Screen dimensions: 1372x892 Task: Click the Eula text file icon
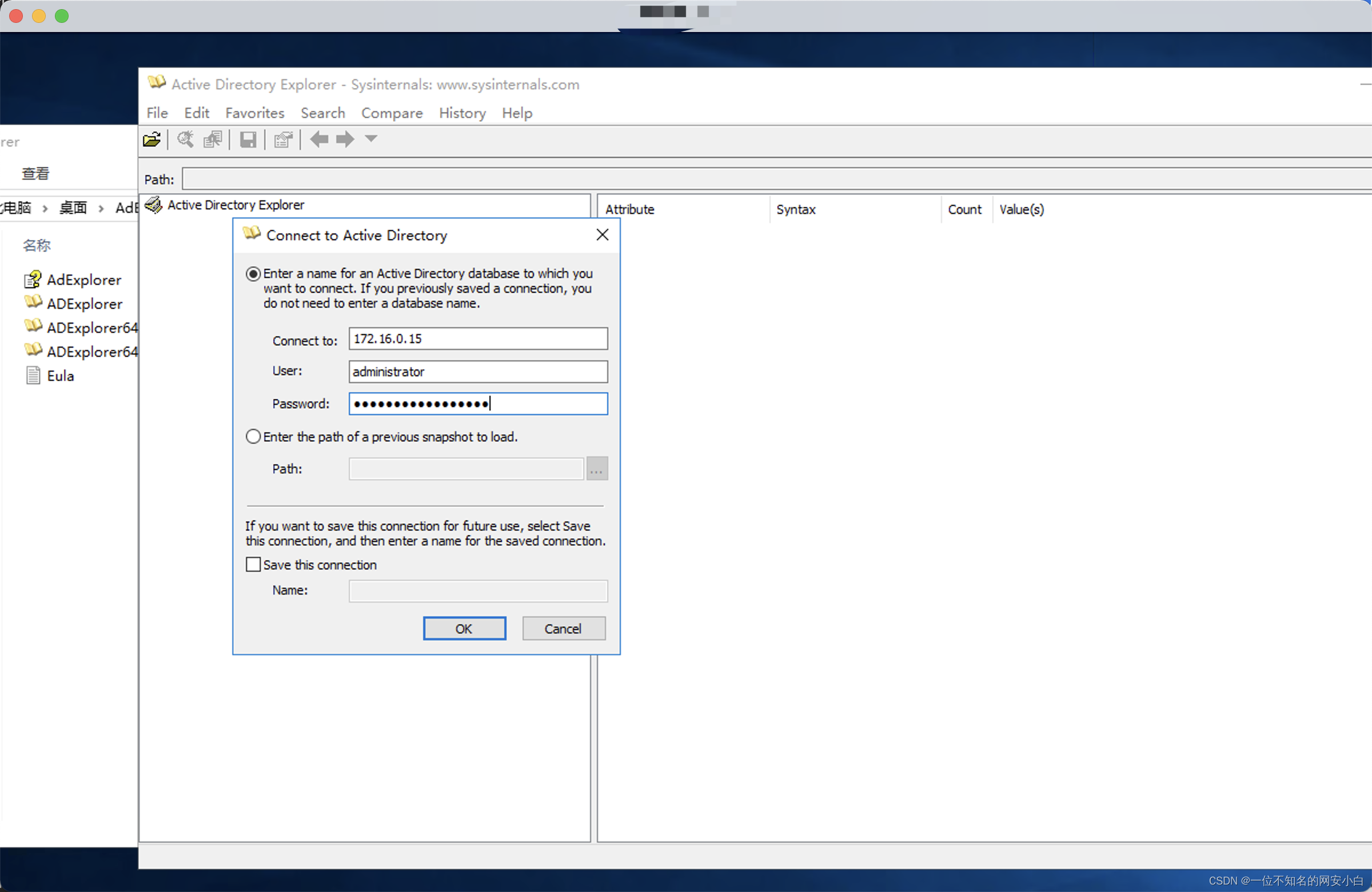[x=33, y=375]
